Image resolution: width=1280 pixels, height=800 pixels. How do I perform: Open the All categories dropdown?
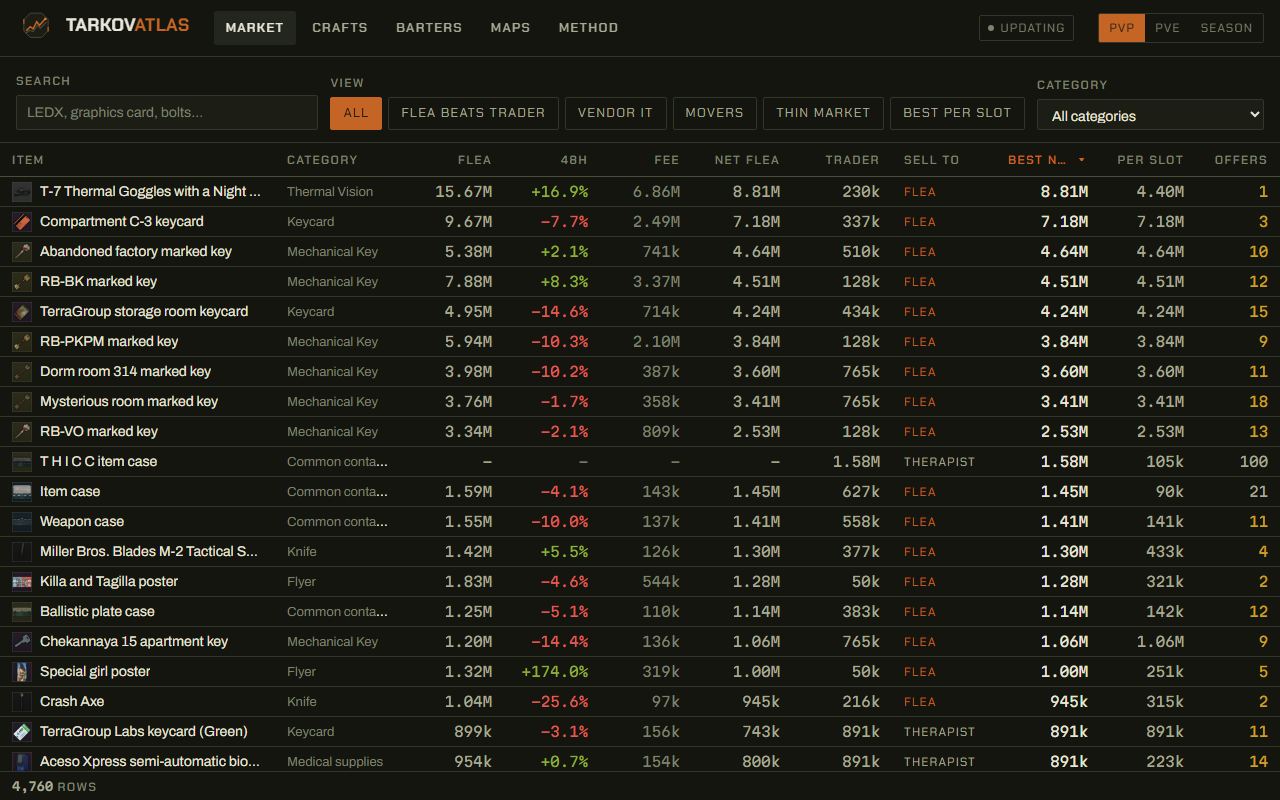(x=1150, y=115)
